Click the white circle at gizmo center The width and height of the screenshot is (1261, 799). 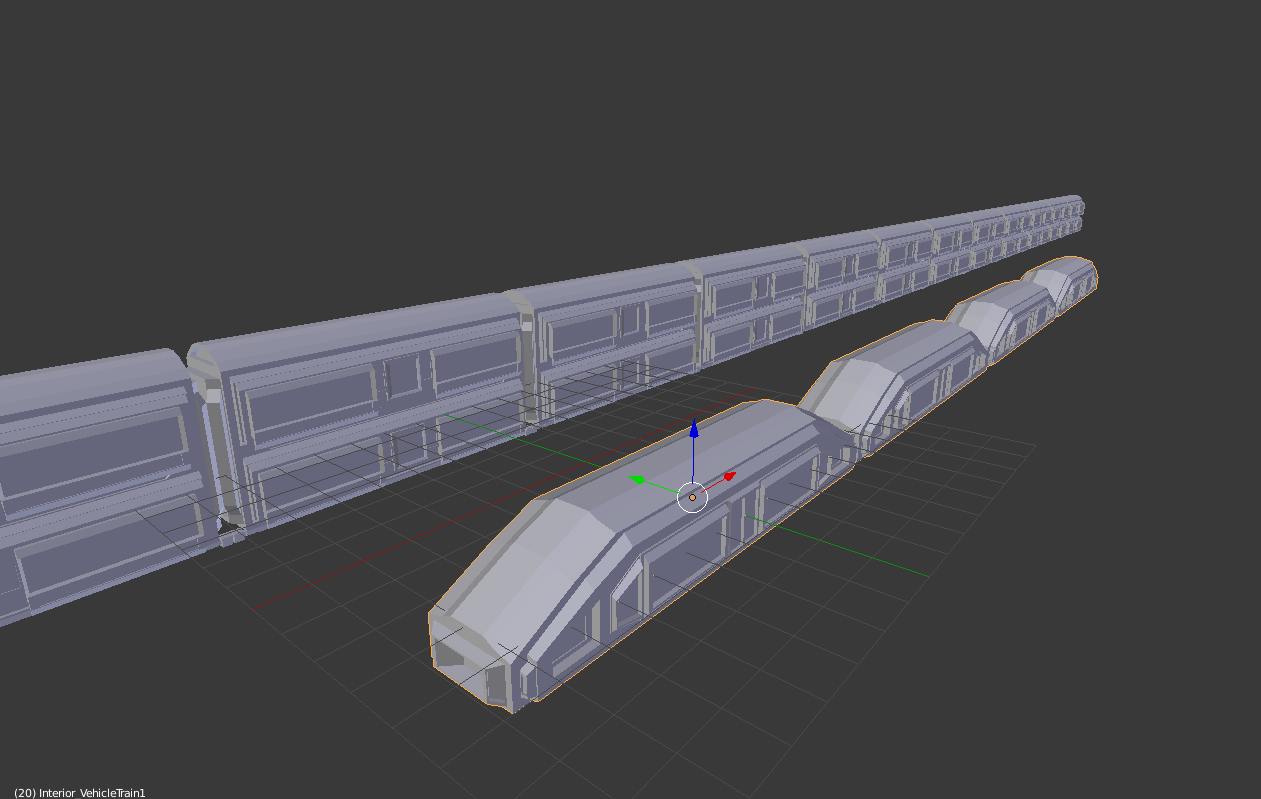[692, 497]
